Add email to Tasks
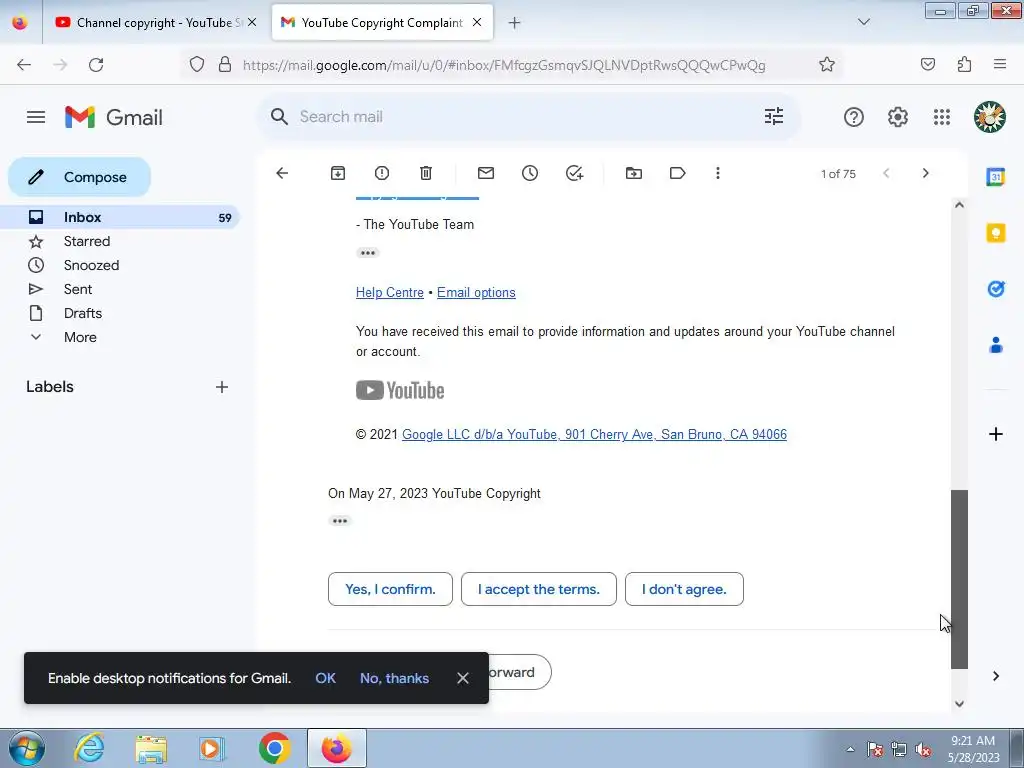 [574, 173]
